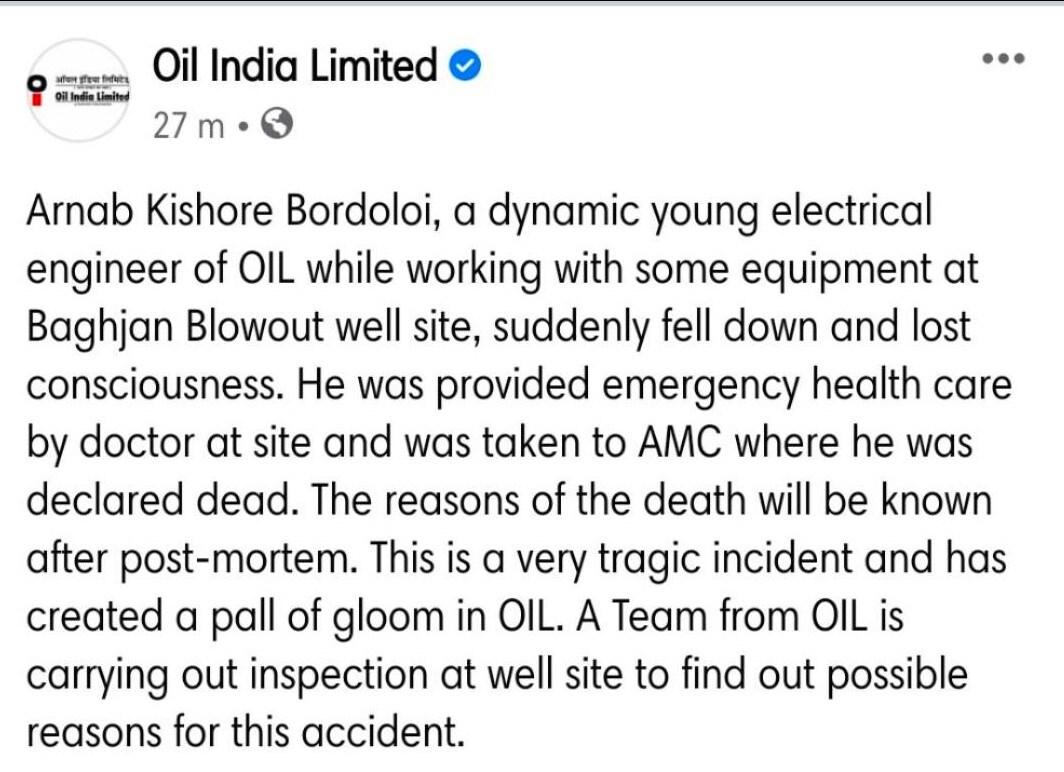
Task: Click the Oil India Limited text inside logo
Action: (92, 96)
